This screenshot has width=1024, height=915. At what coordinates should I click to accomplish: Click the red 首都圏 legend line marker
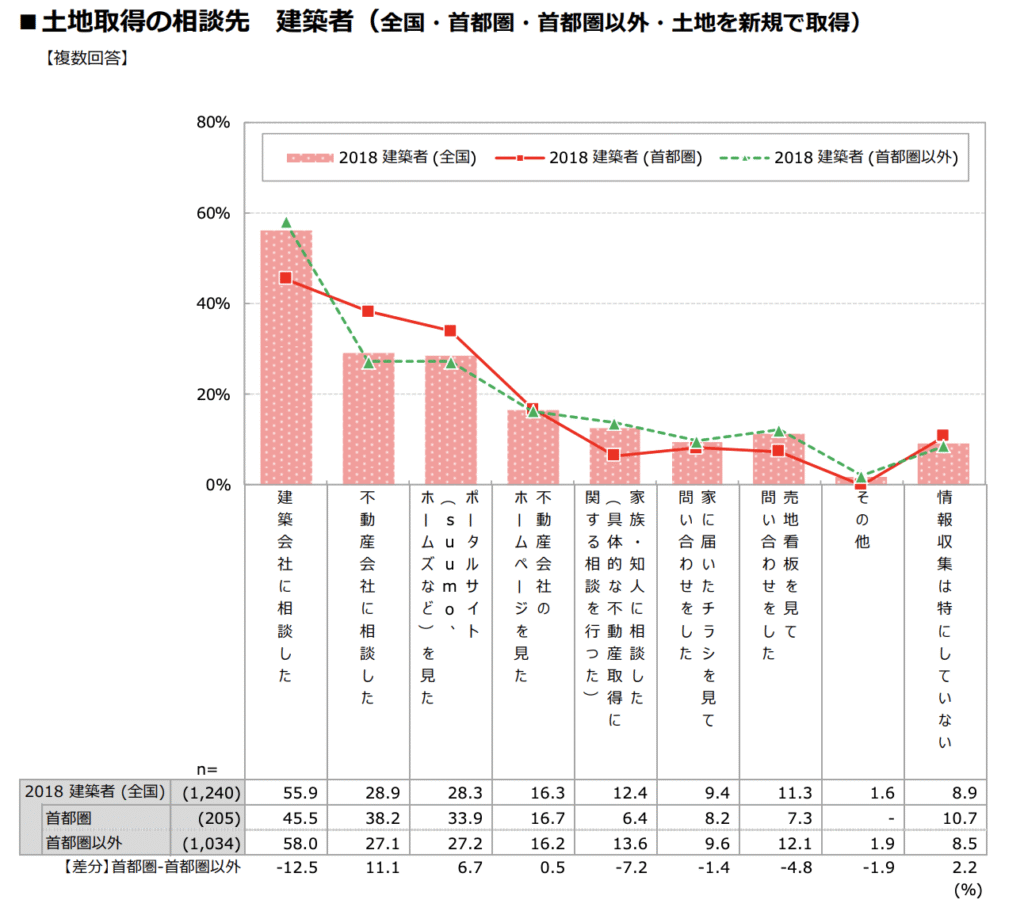tap(519, 158)
